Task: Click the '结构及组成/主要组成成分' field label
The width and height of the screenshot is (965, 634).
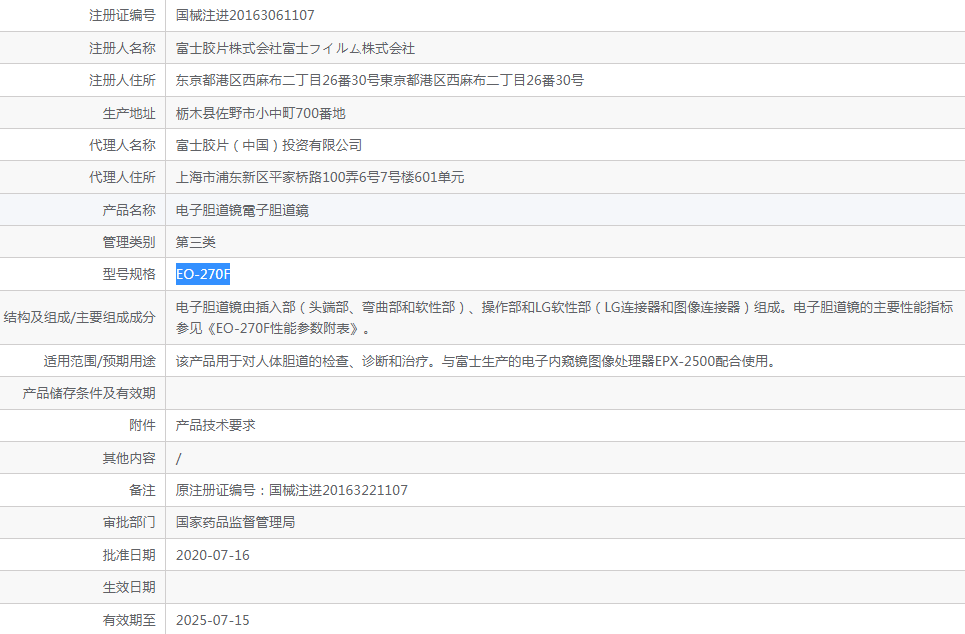Action: click(79, 318)
